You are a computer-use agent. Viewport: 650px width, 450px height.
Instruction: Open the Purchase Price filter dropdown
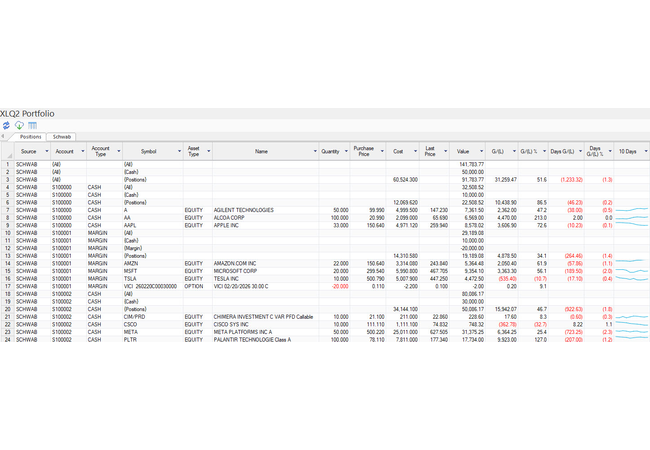click(382, 151)
